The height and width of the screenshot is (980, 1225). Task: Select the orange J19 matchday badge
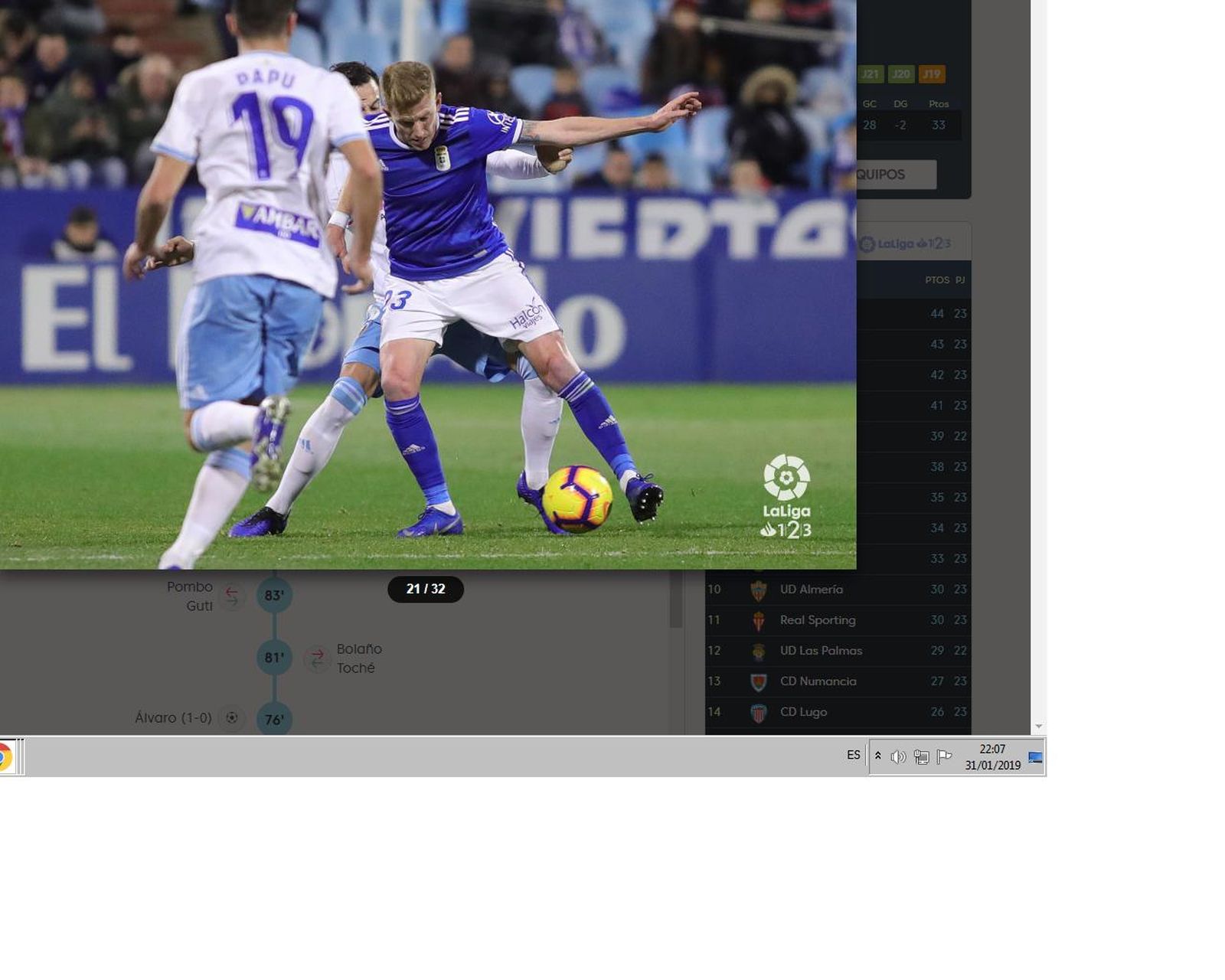(x=931, y=74)
